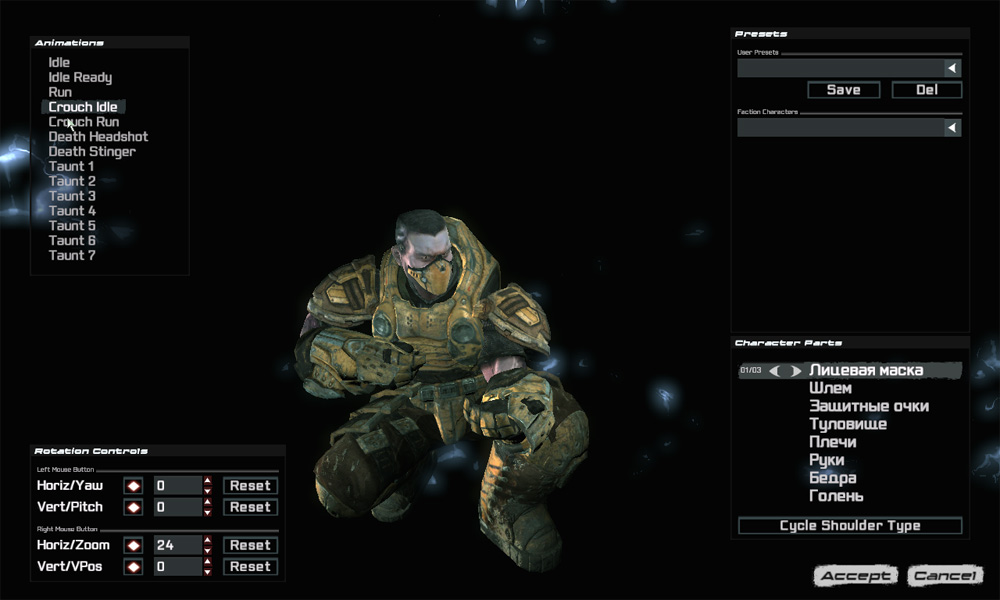Select the Vert/Pitch diamond drag icon
1000x600 pixels.
[133, 508]
